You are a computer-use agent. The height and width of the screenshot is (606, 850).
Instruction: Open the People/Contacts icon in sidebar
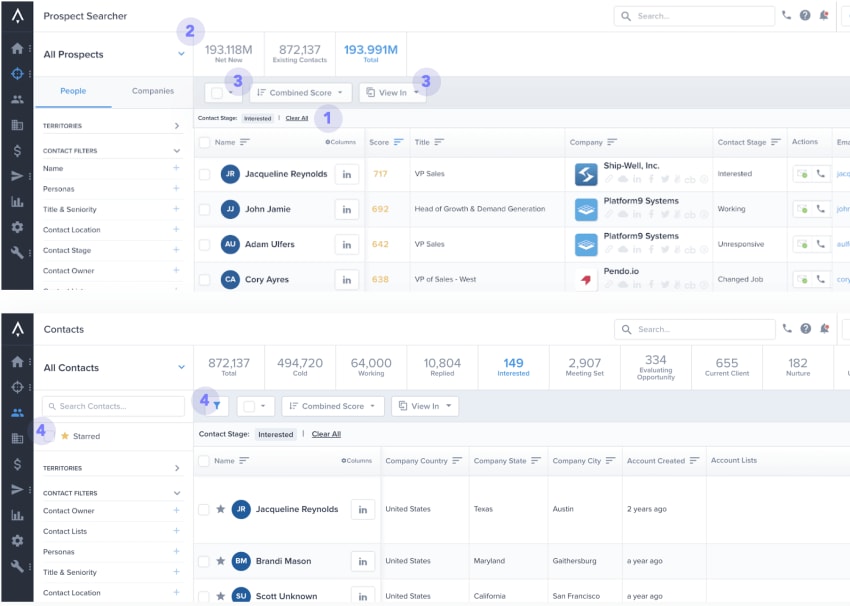tap(16, 98)
